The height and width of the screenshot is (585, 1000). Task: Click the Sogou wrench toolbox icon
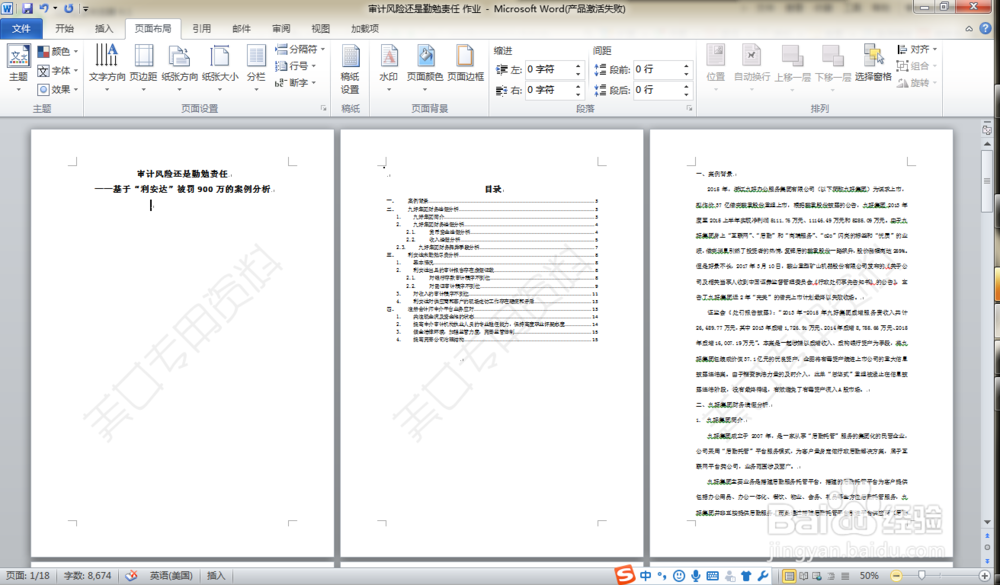pyautogui.click(x=762, y=575)
